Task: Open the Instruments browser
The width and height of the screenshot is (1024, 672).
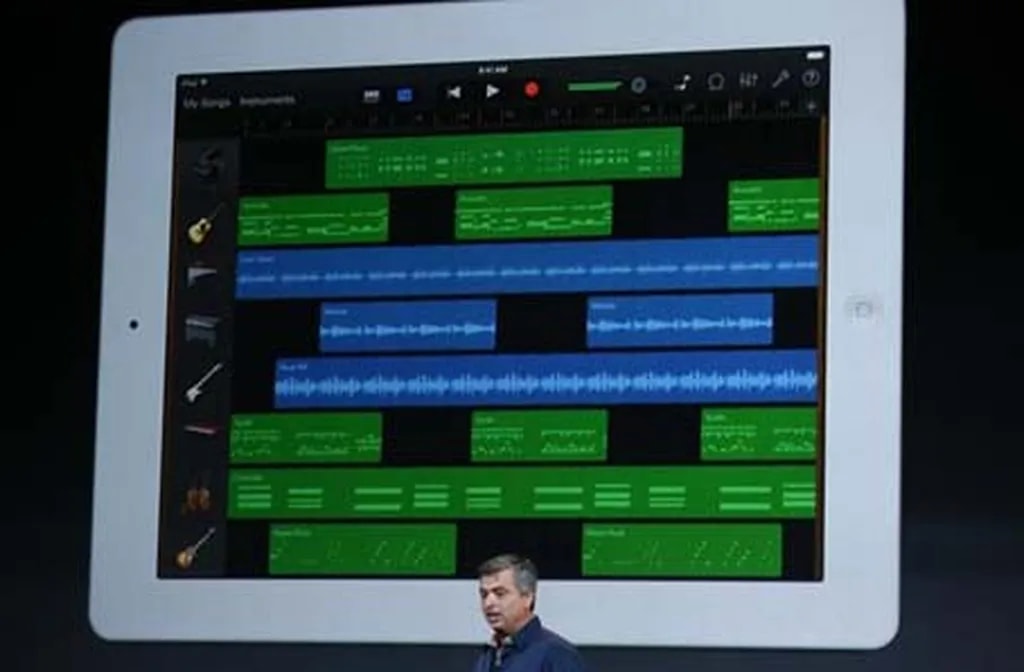Action: coord(267,100)
